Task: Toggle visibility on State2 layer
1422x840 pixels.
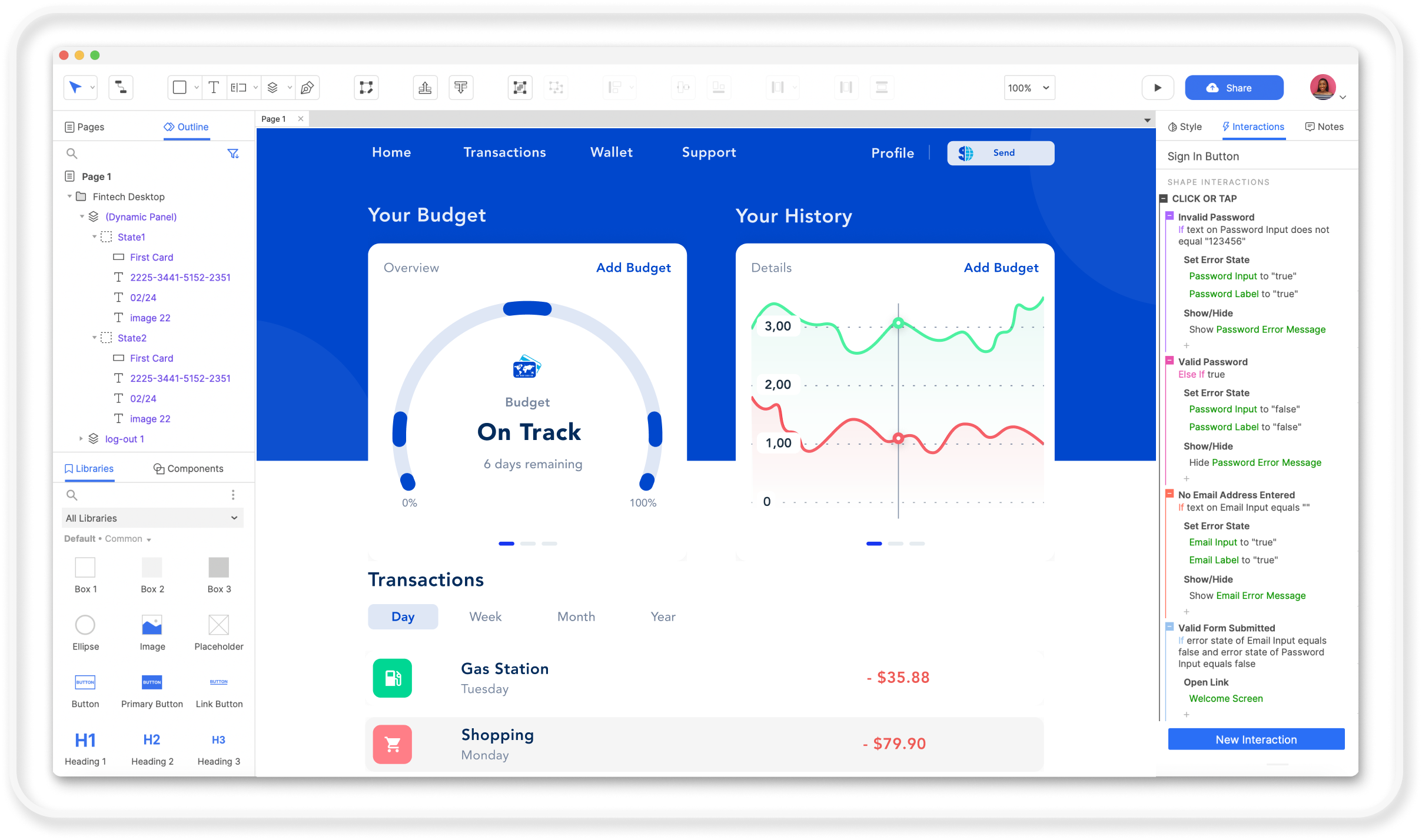Action: [234, 338]
